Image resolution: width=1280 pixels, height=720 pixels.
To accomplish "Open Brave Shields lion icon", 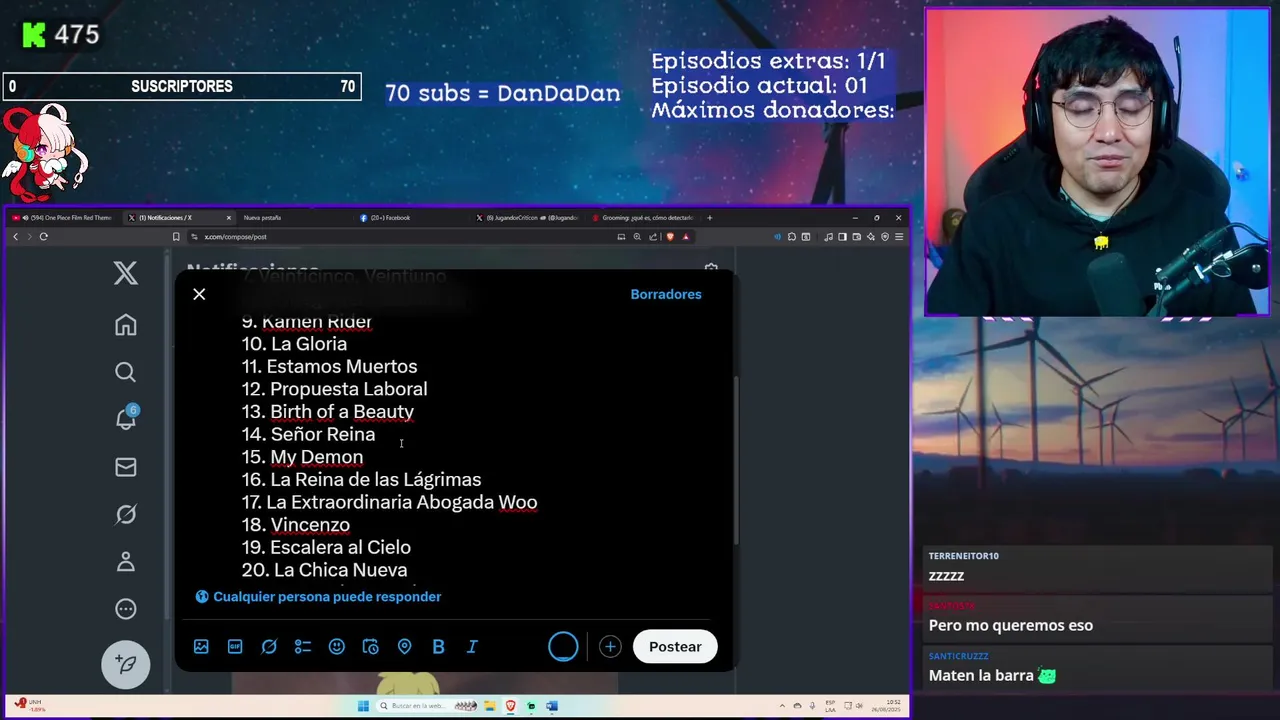I will (670, 237).
